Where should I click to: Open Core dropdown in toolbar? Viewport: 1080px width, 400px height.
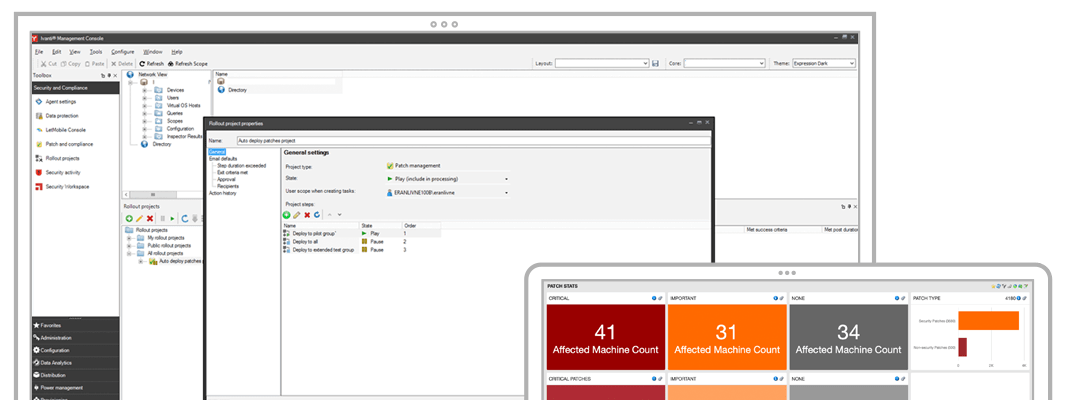725,63
